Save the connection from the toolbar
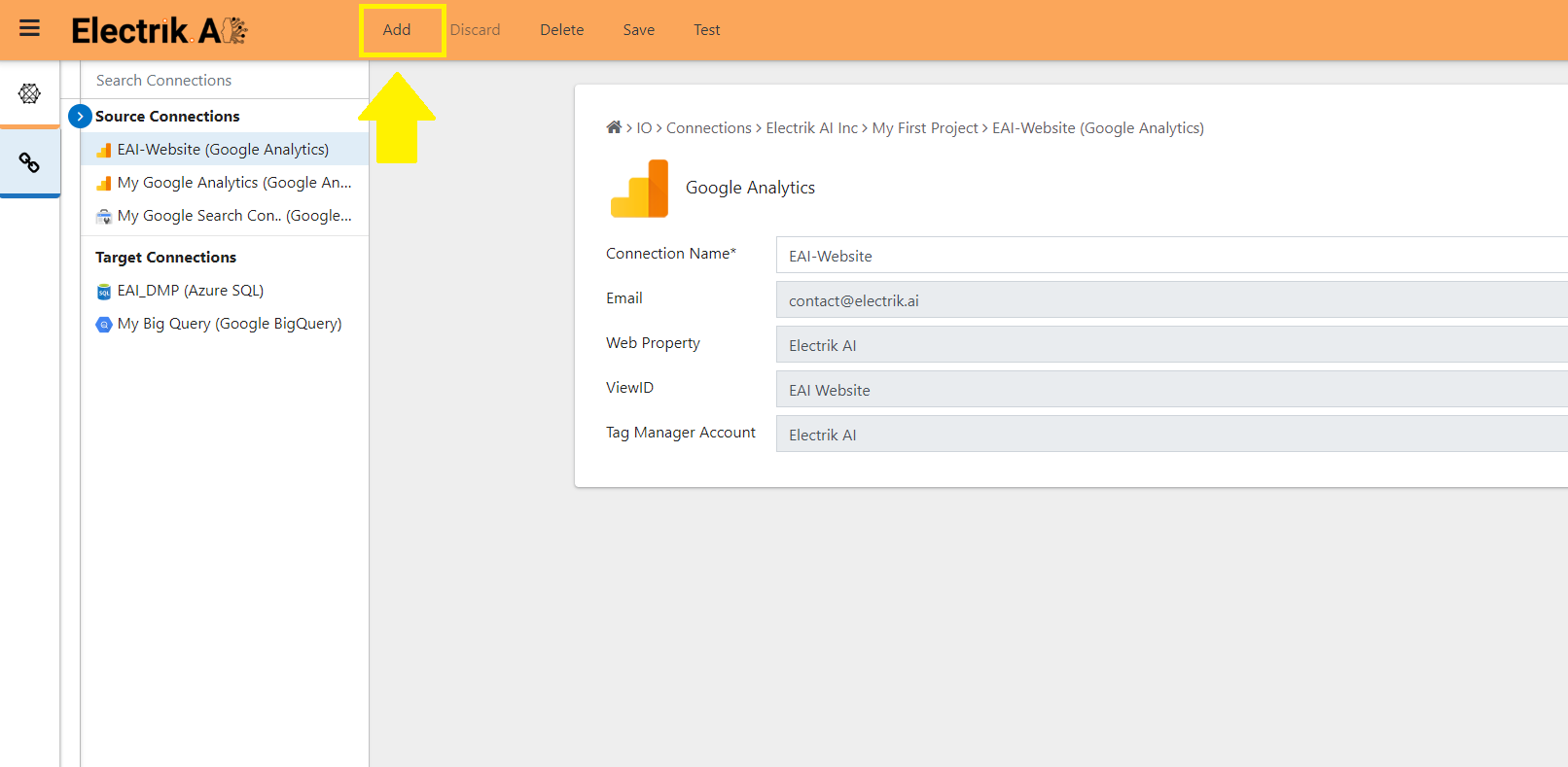The height and width of the screenshot is (767, 1568). pyautogui.click(x=638, y=30)
